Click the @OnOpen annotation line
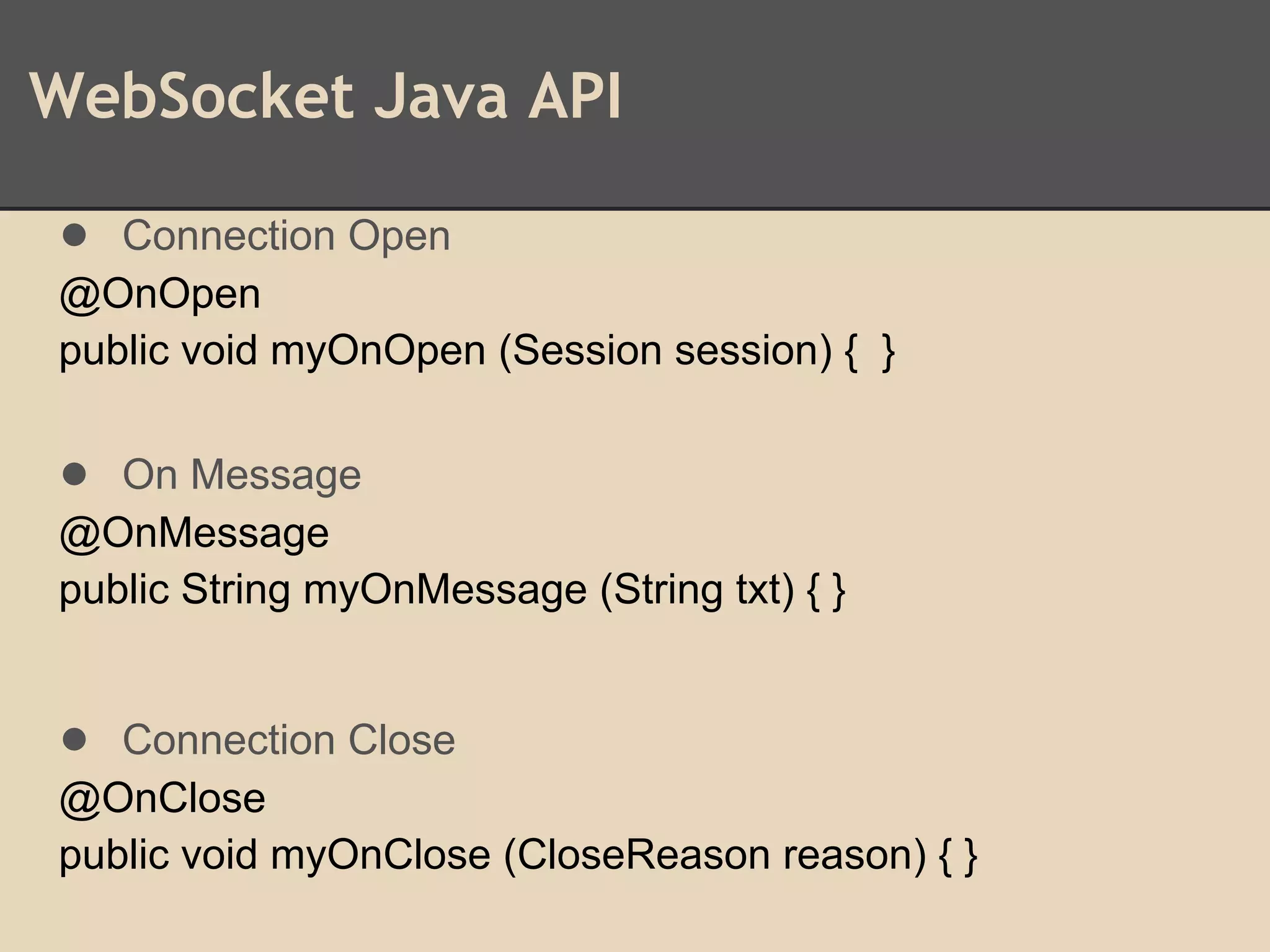 click(x=160, y=293)
